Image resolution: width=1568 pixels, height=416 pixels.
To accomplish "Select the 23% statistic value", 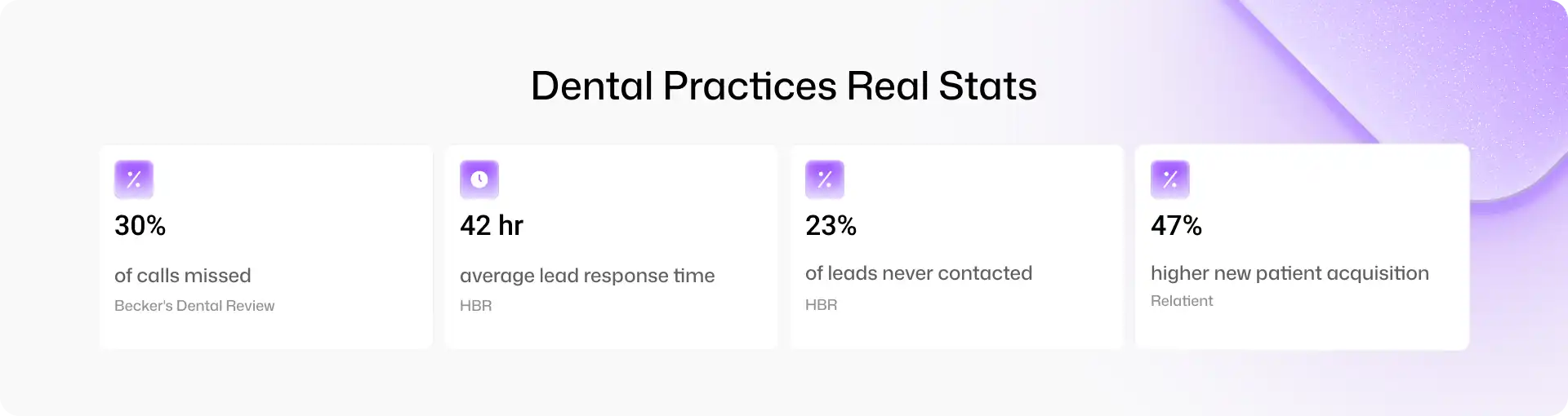I will pos(831,225).
